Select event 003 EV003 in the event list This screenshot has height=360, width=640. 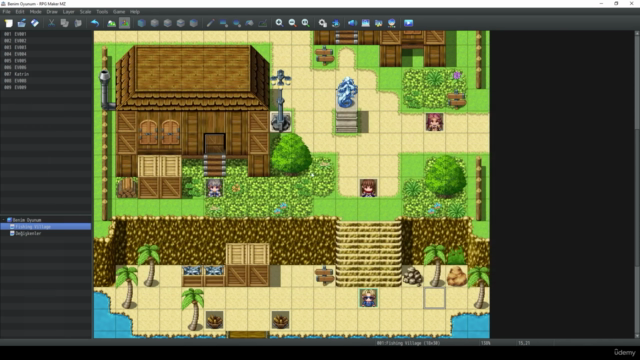46,47
